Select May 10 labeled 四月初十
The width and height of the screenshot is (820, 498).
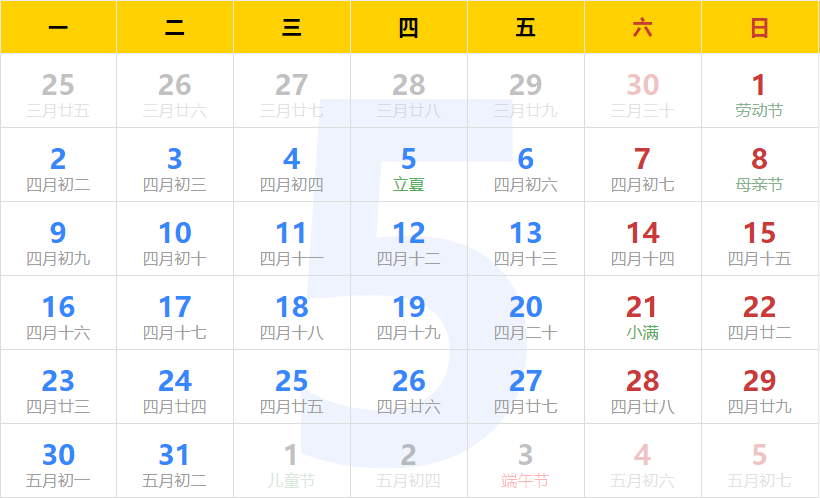pyautogui.click(x=175, y=239)
